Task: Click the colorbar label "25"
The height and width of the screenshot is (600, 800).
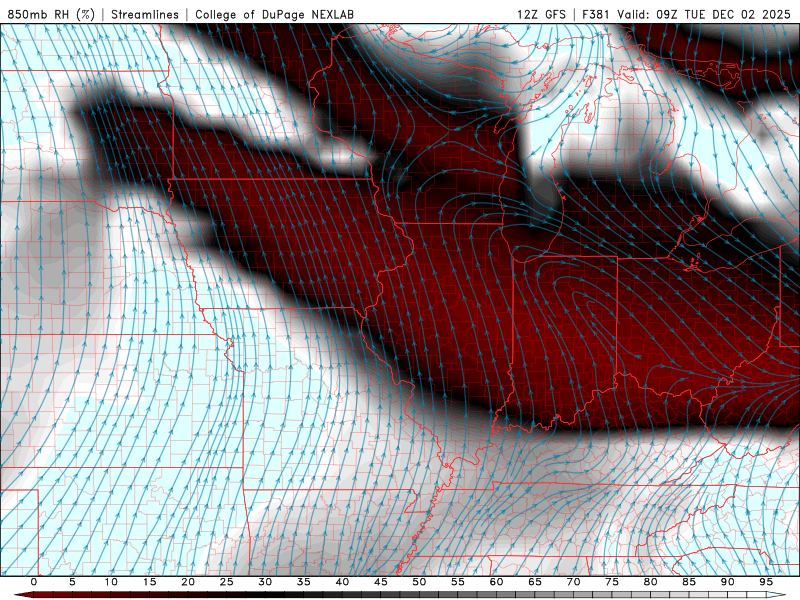Action: [227, 582]
